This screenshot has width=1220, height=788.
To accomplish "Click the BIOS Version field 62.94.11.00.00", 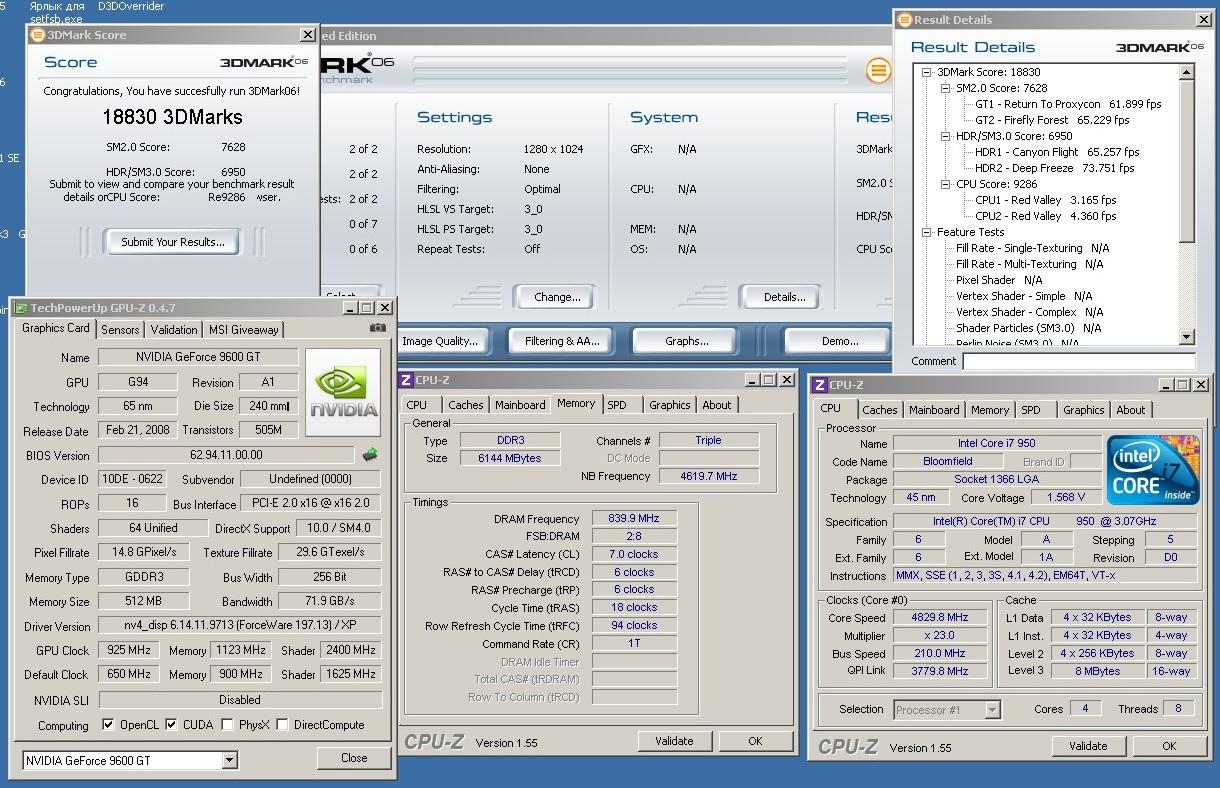I will pyautogui.click(x=226, y=455).
